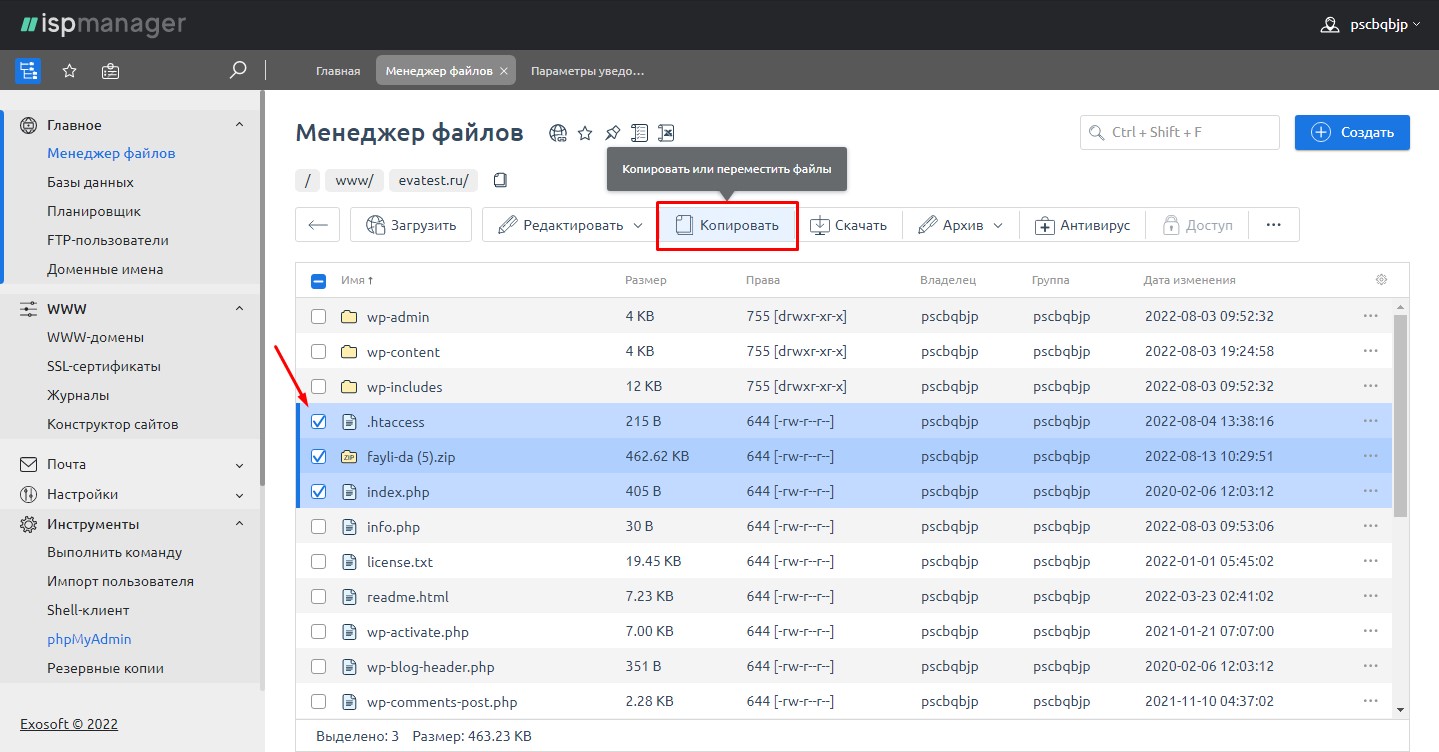Click the Excel export icon near title
Viewport: 1439px width, 752px height.
click(x=667, y=133)
